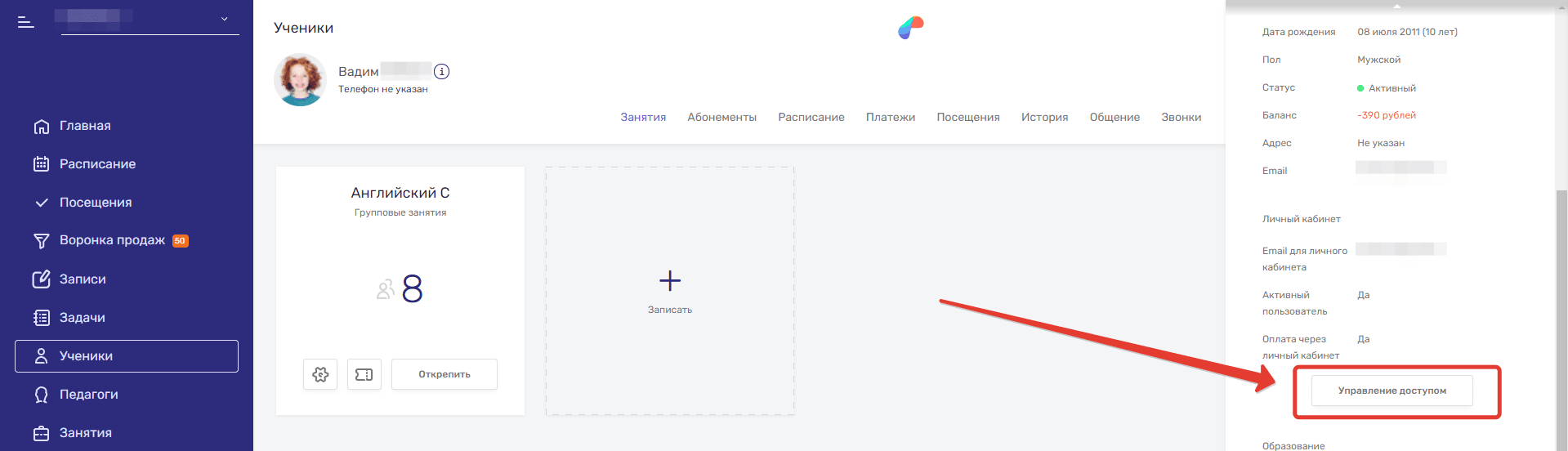Click the ticket icon on Английский С card

click(364, 374)
